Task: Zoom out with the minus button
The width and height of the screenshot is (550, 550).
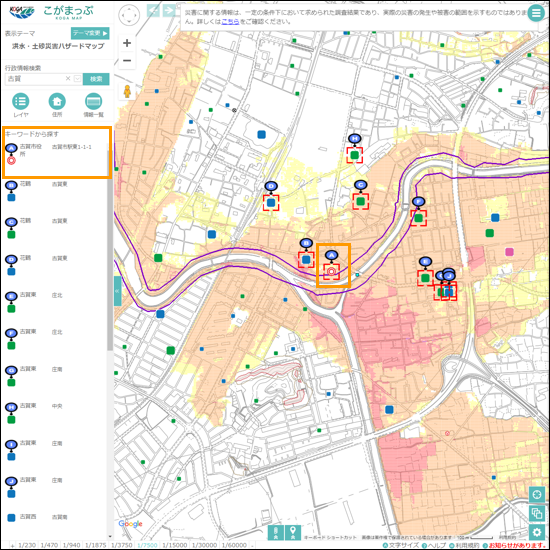Action: click(x=127, y=60)
